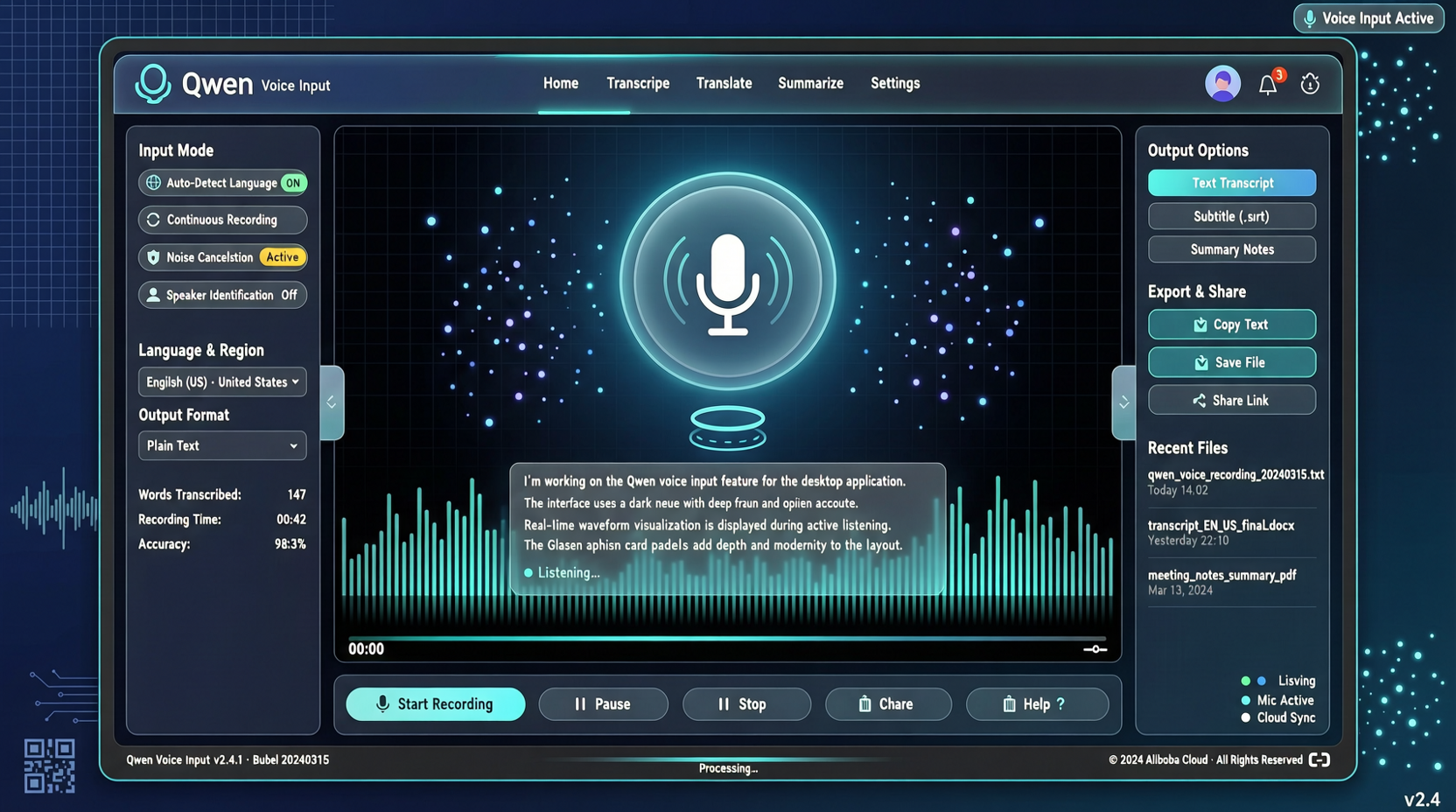
Task: Click the Qwen logo icon
Action: tap(152, 84)
